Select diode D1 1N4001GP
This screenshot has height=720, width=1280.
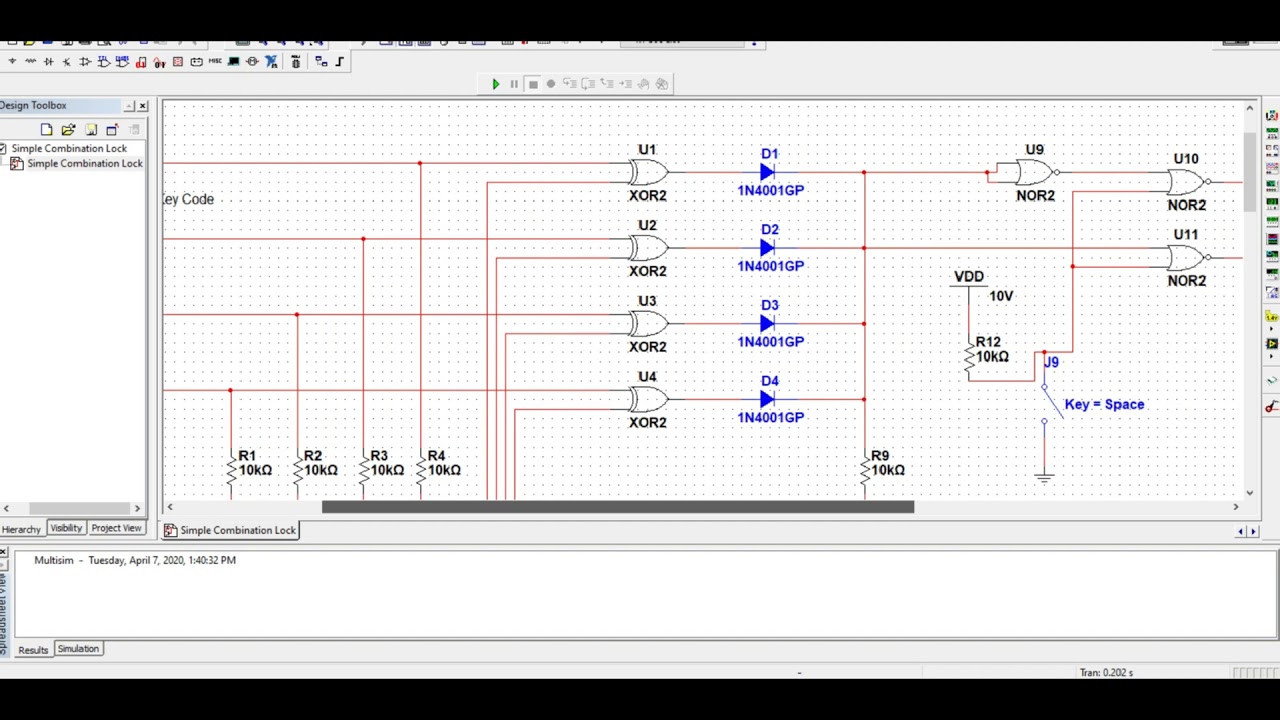click(x=769, y=172)
